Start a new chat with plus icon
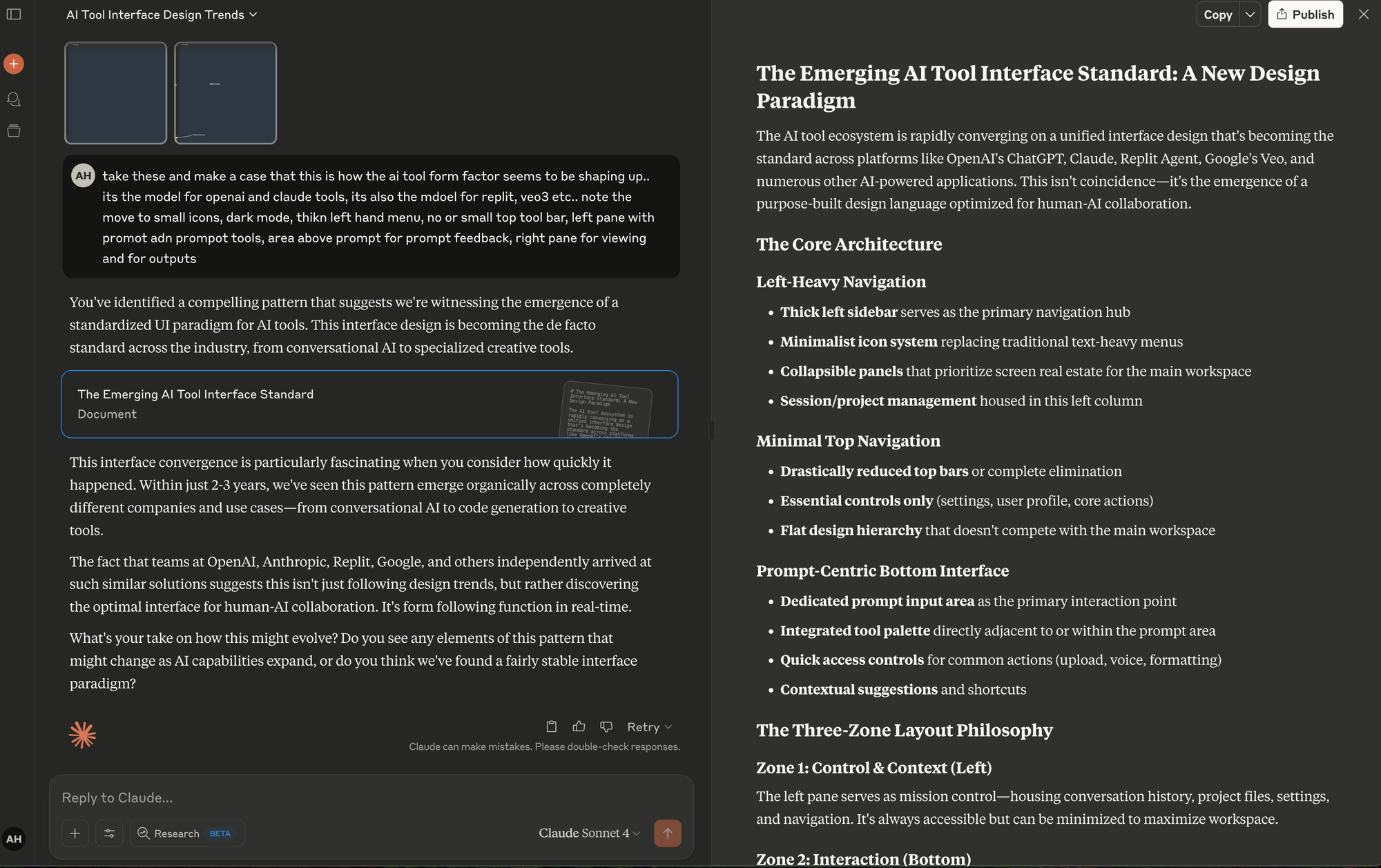 pos(14,64)
